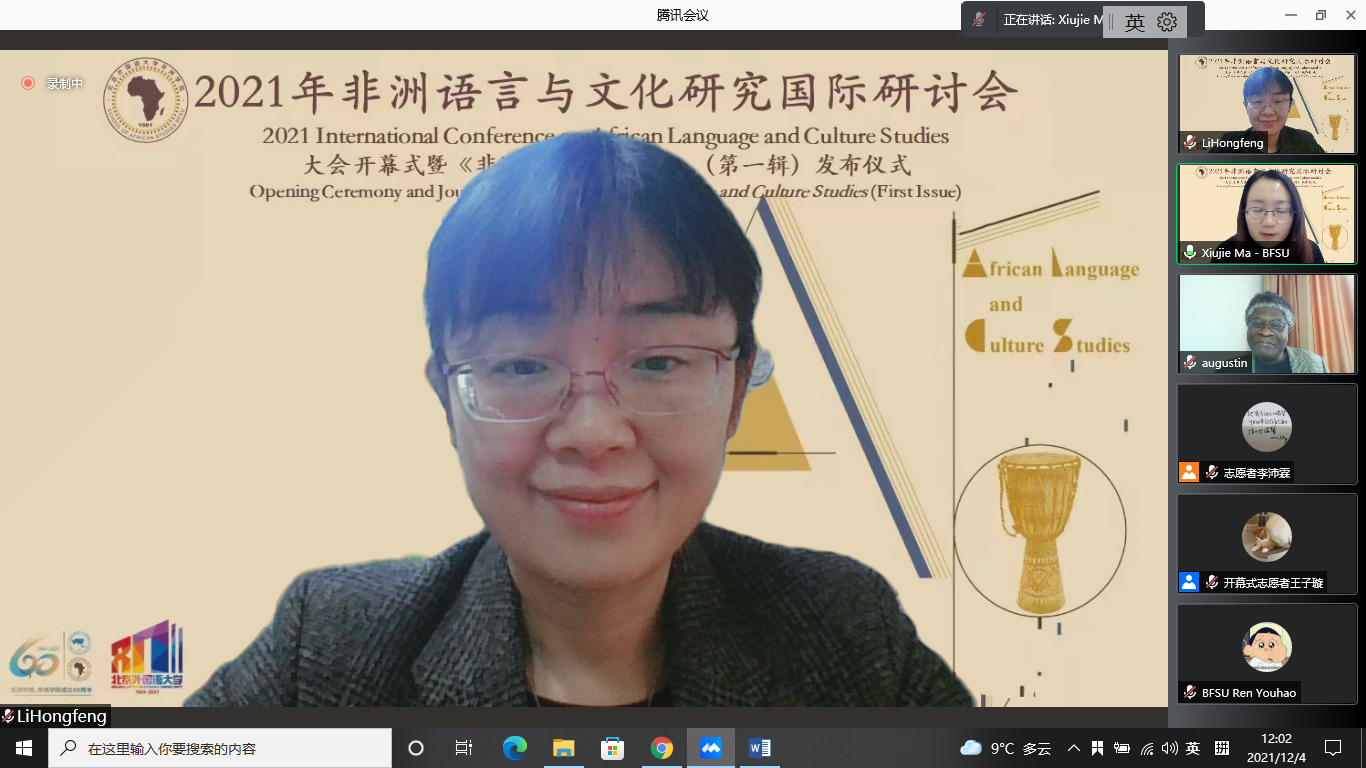Select augustin's video thumbnail
The image size is (1366, 768).
point(1266,324)
